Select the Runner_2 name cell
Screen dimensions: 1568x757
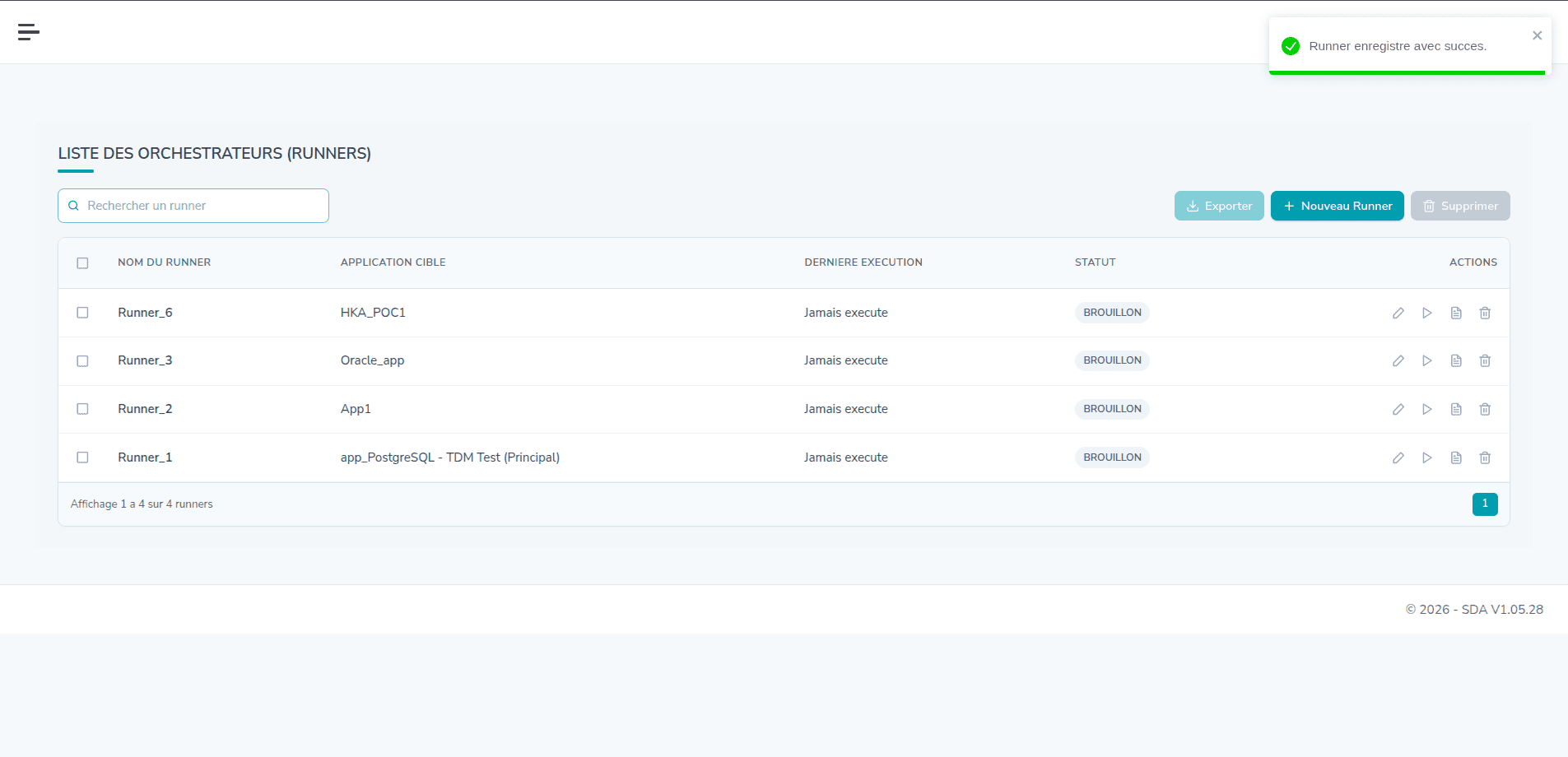pos(145,409)
